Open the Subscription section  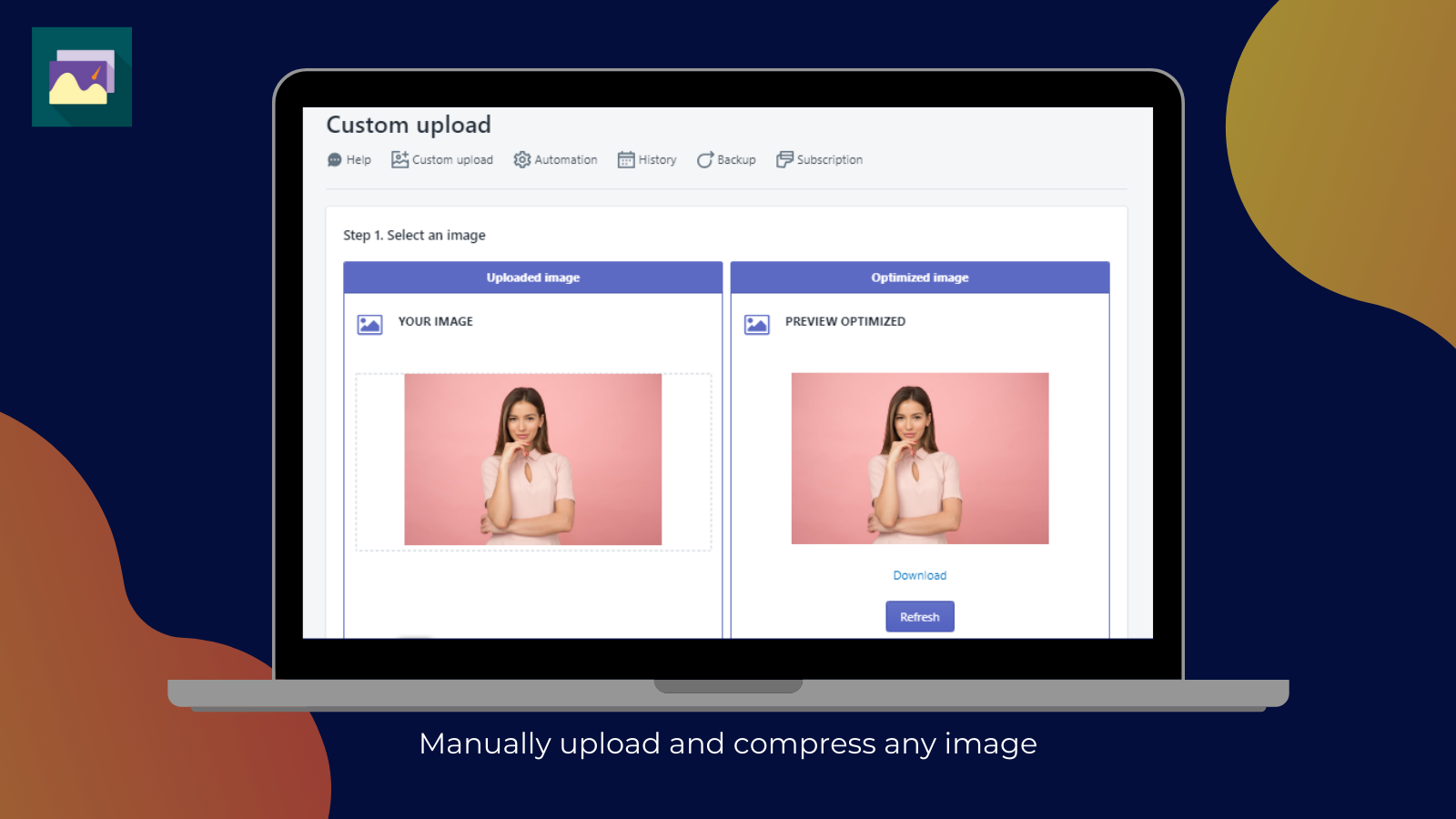tap(819, 160)
